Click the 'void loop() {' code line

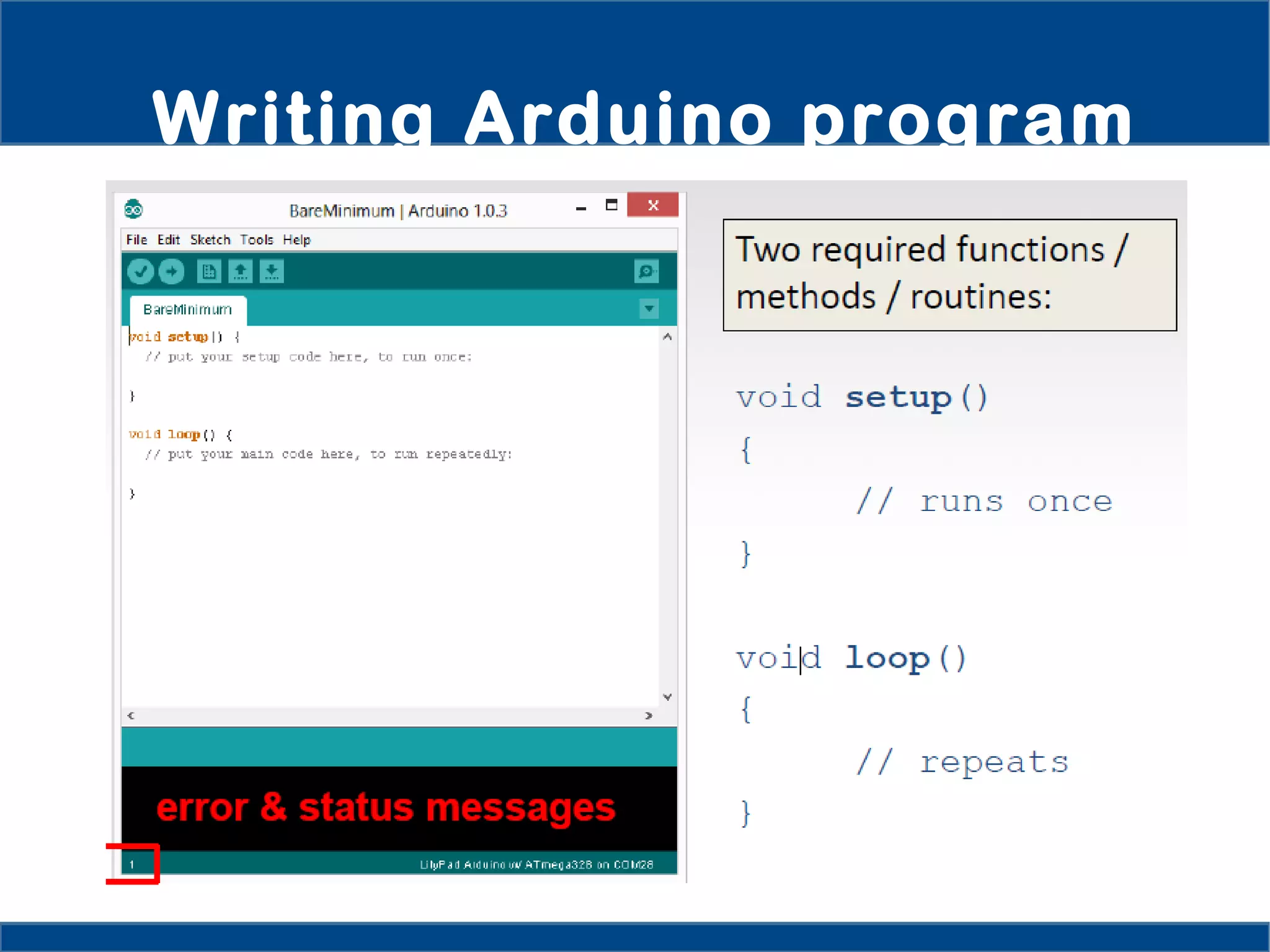[180, 435]
